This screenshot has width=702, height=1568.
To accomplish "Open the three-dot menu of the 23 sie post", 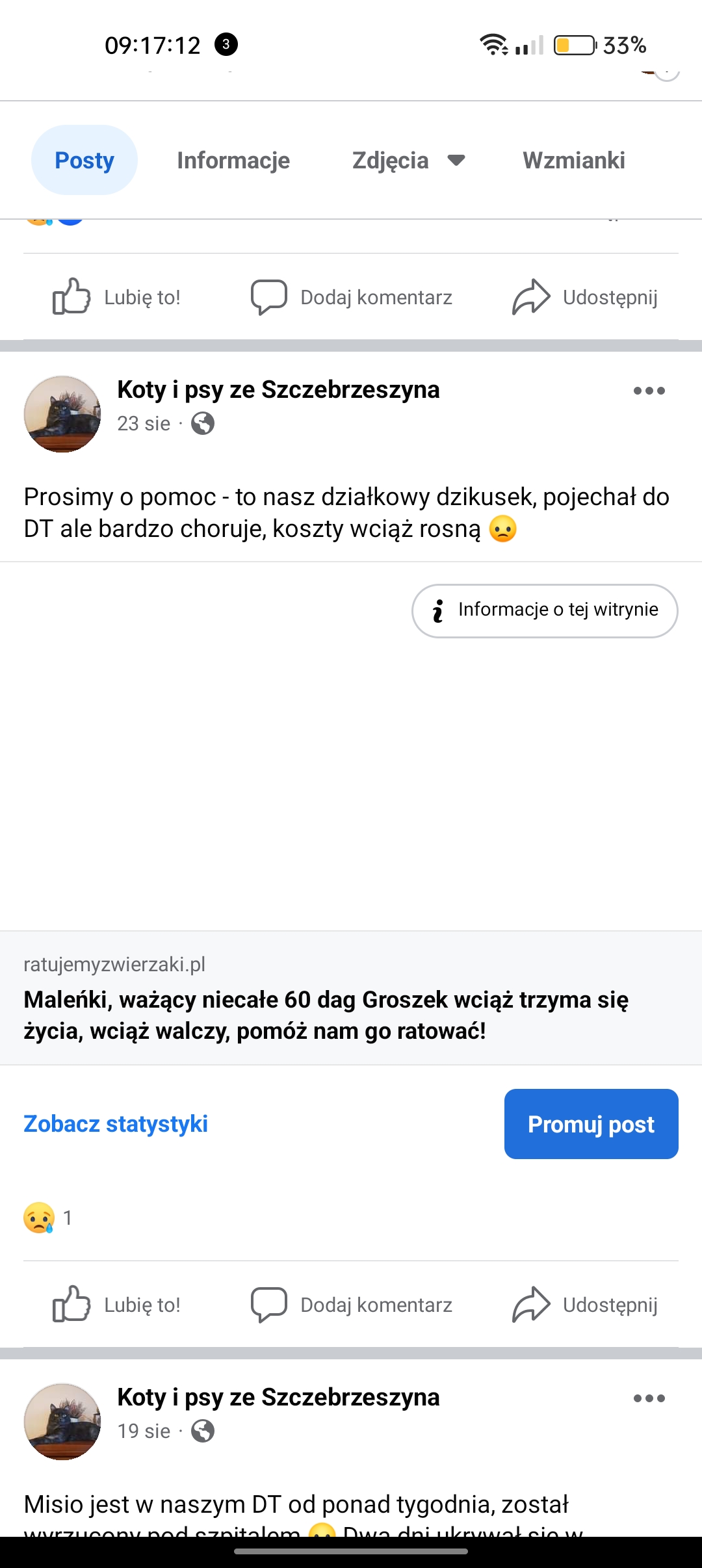I will (x=649, y=391).
